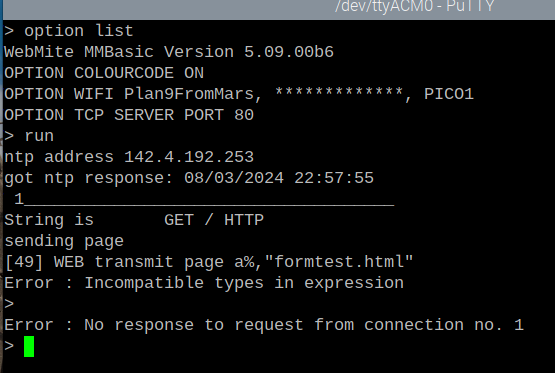Click the 22:57:55 time stamp
This screenshot has height=373, width=555.
[334, 178]
